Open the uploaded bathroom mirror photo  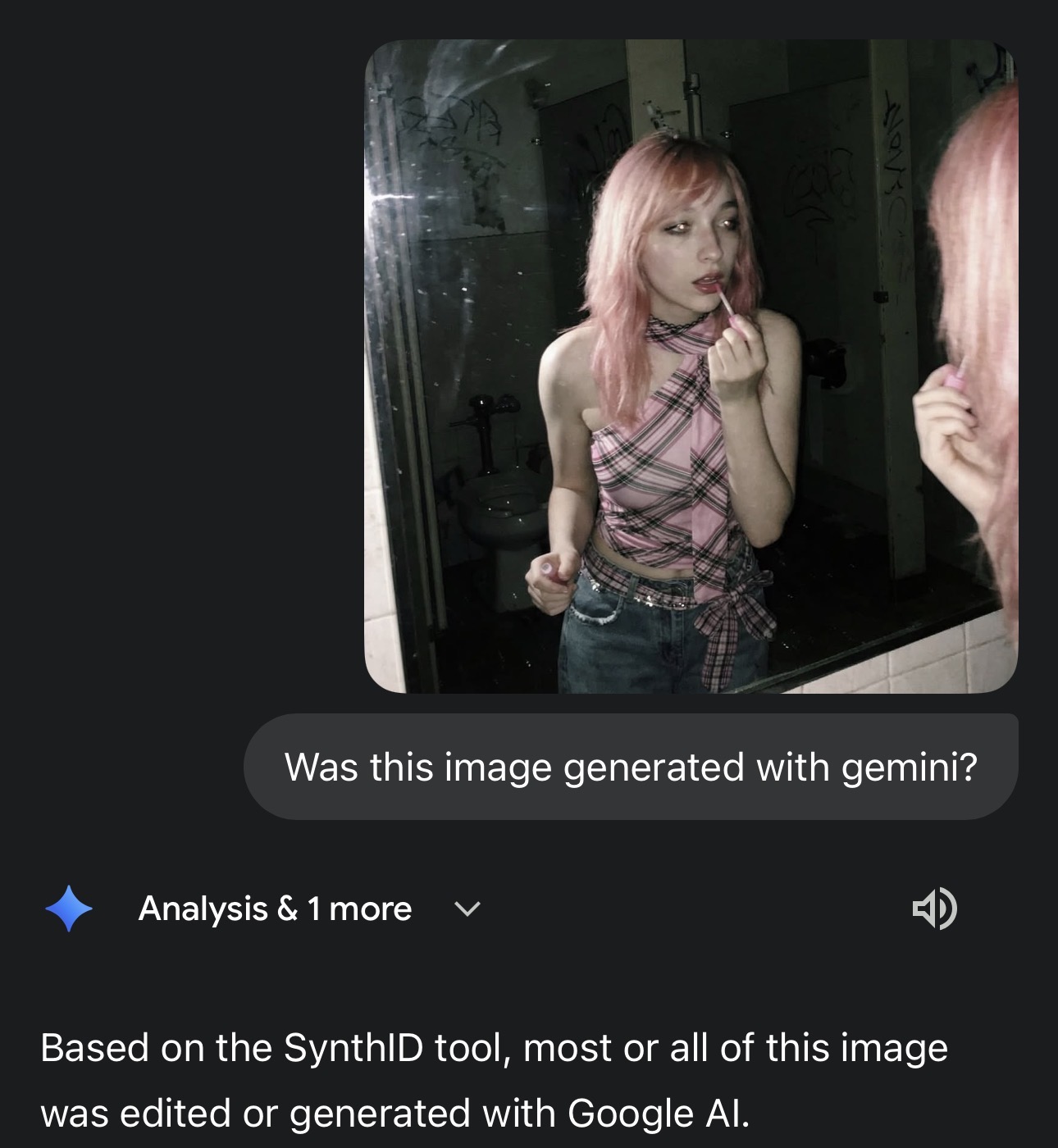click(x=691, y=367)
